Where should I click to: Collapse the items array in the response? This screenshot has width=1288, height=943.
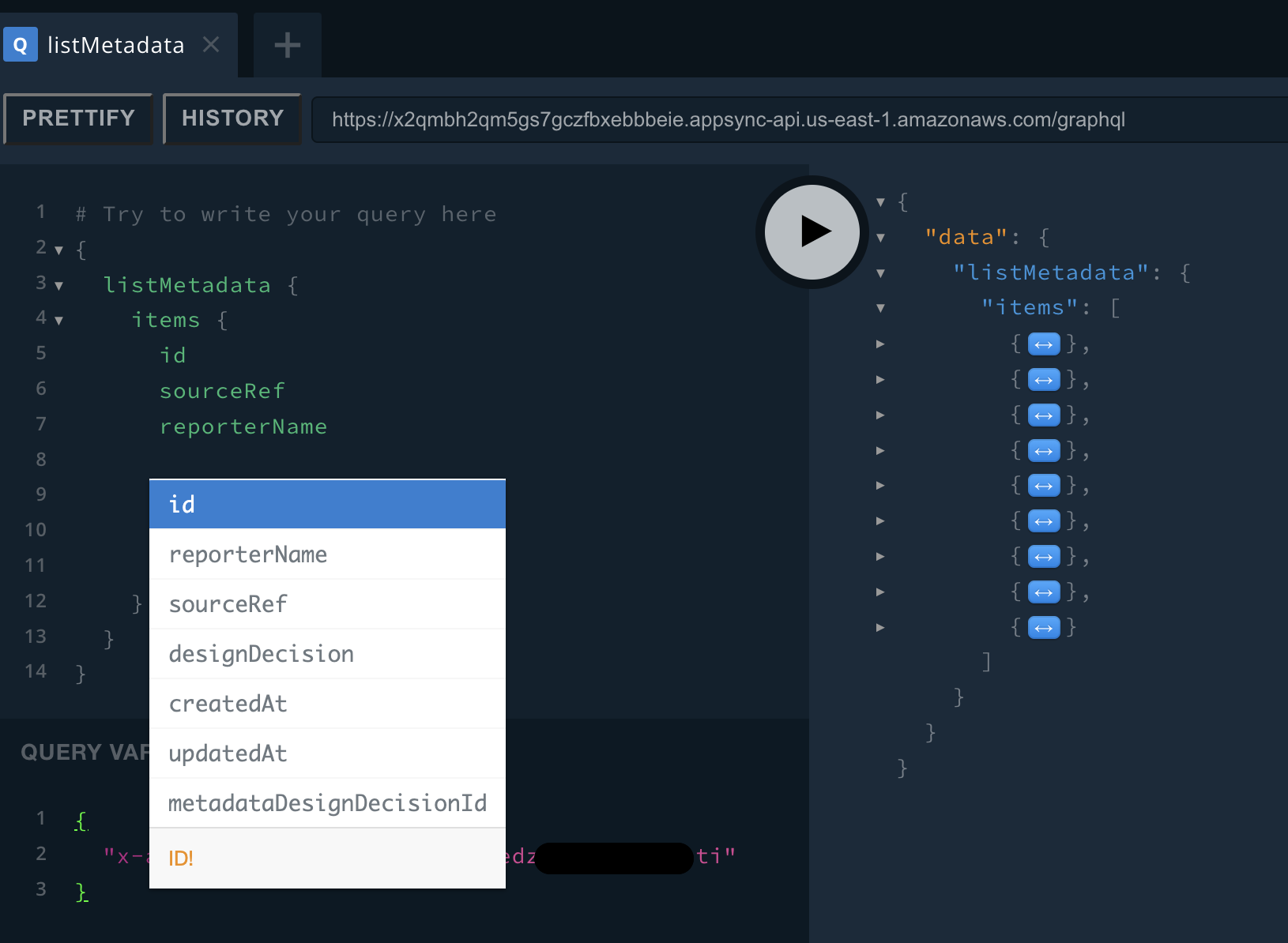(x=879, y=308)
